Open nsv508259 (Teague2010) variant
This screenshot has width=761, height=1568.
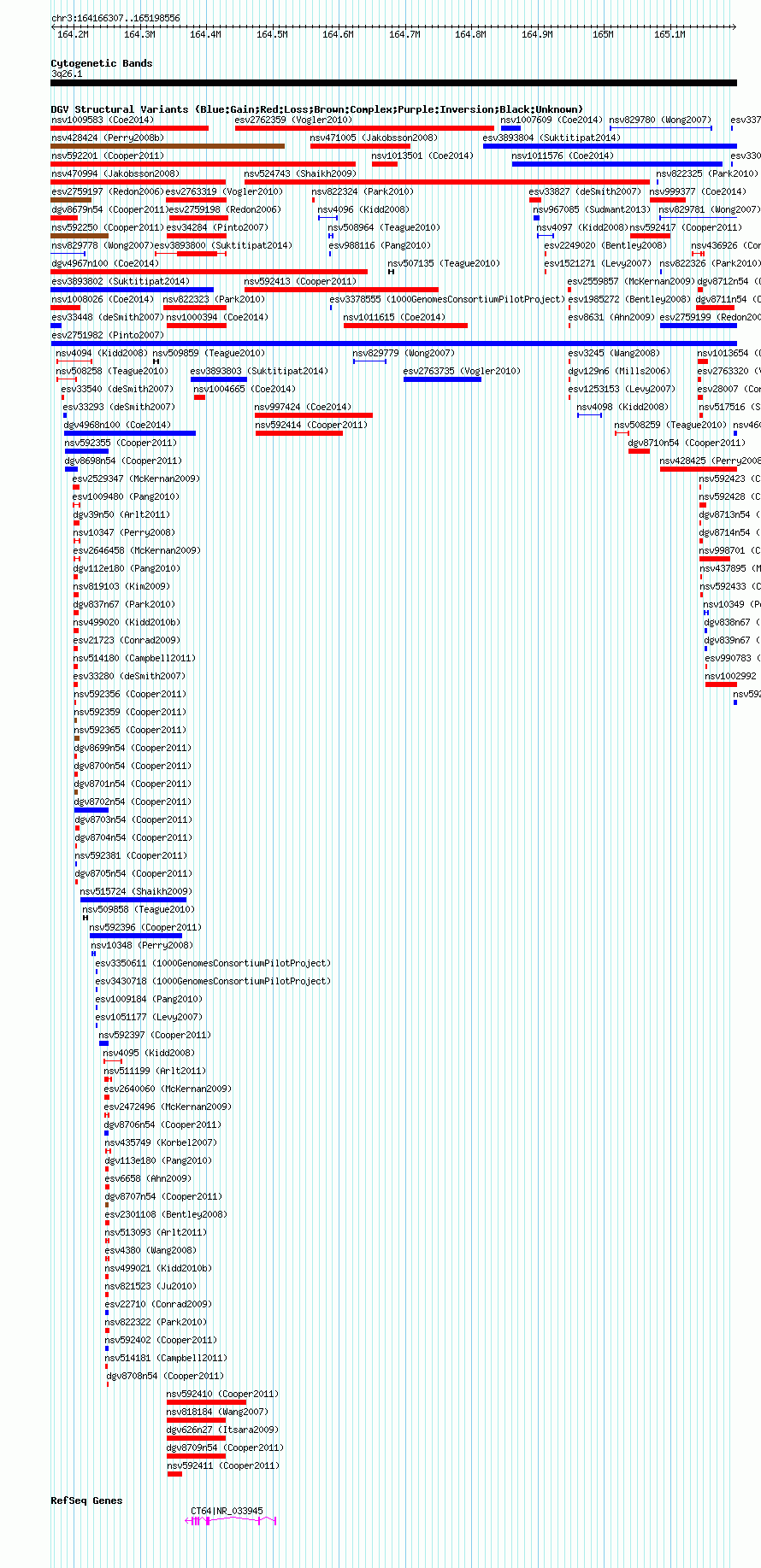pyautogui.click(x=670, y=425)
